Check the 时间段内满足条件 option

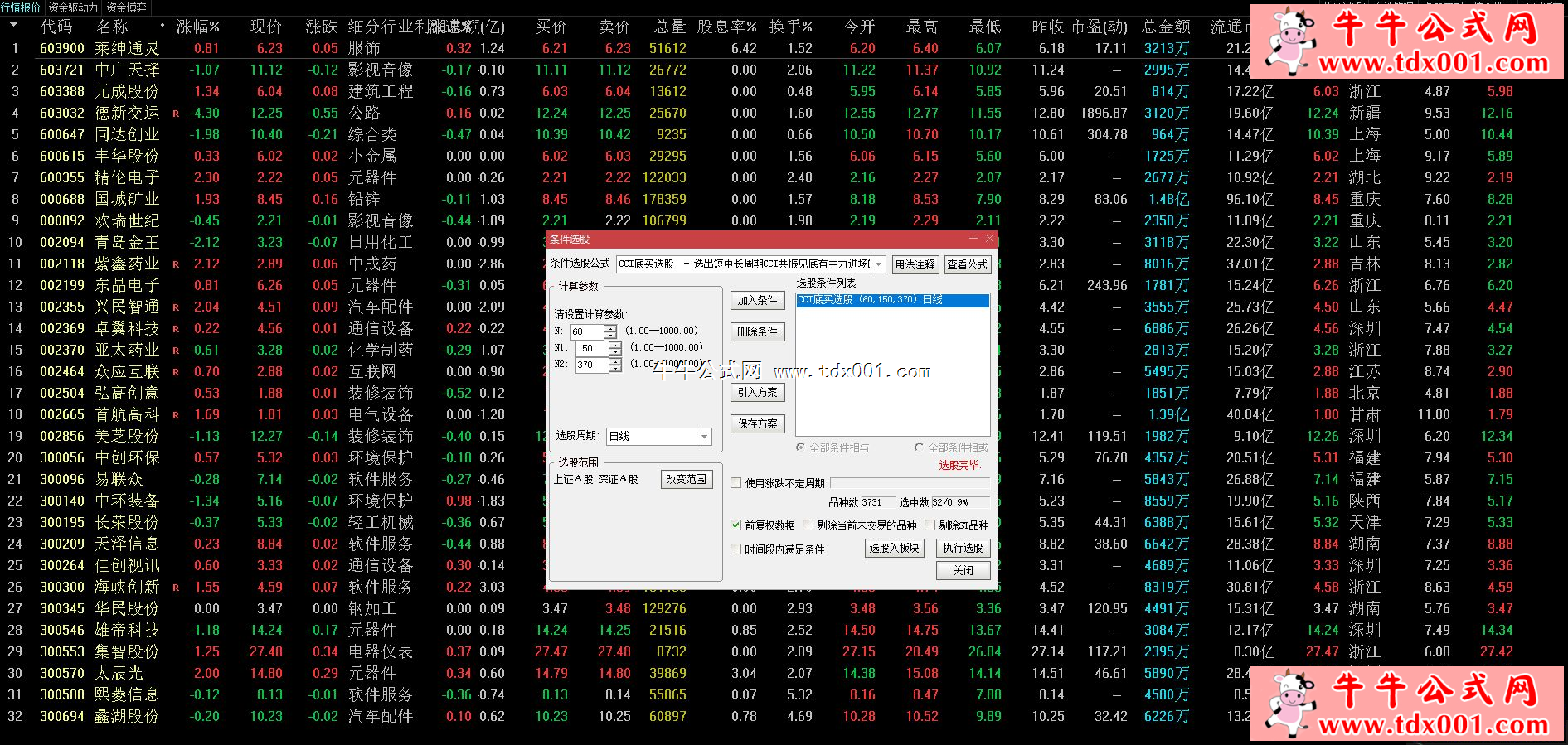click(735, 549)
